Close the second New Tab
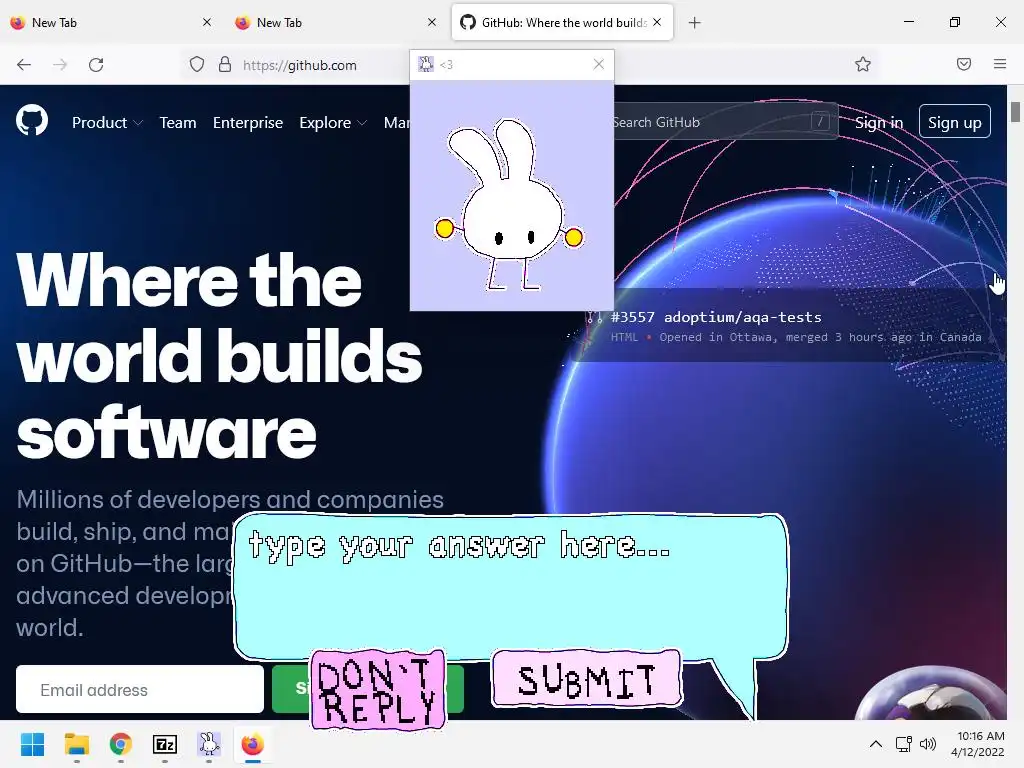Viewport: 1024px width, 768px height. (432, 22)
